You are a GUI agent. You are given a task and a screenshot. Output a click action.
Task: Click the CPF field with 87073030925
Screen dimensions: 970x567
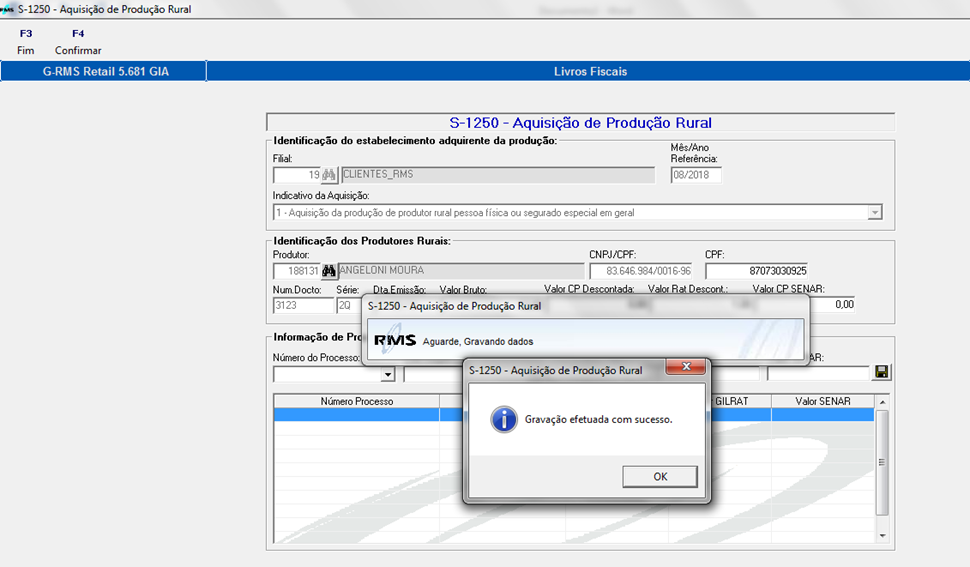click(x=757, y=271)
